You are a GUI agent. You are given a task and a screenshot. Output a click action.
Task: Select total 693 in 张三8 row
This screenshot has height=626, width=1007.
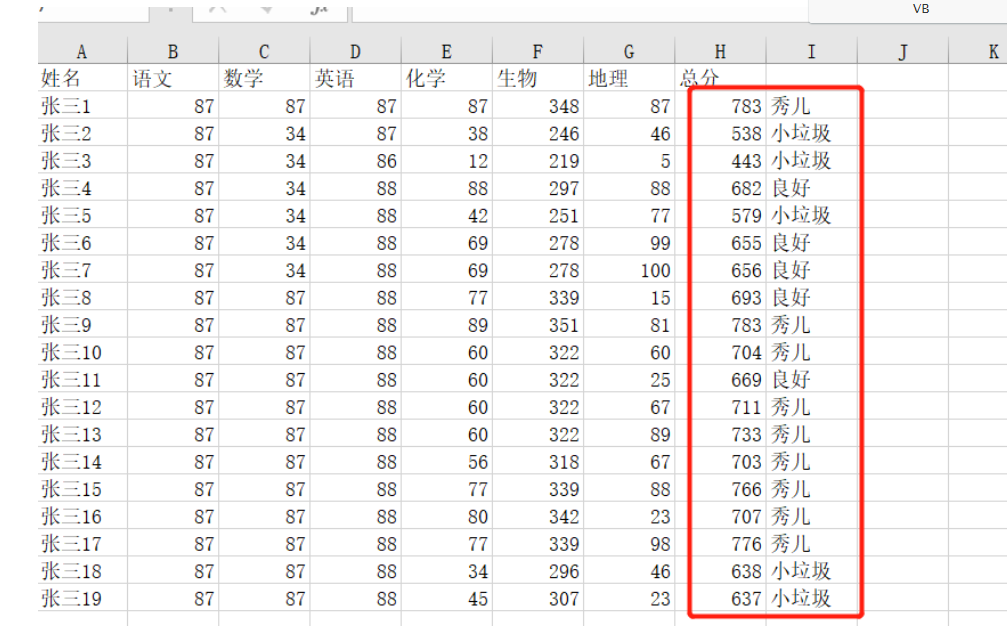point(720,297)
